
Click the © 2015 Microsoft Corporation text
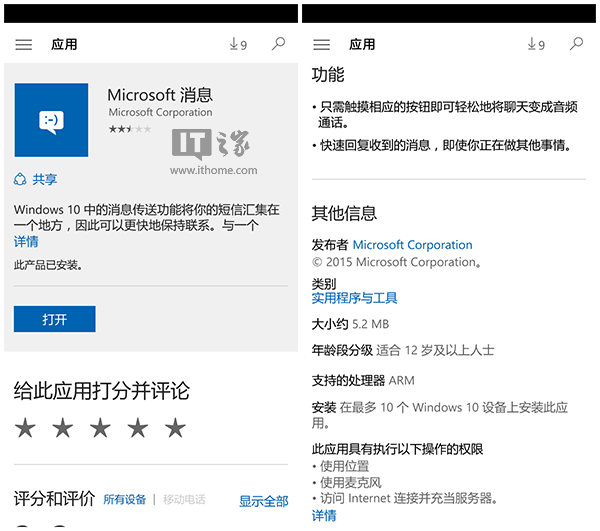[396, 262]
